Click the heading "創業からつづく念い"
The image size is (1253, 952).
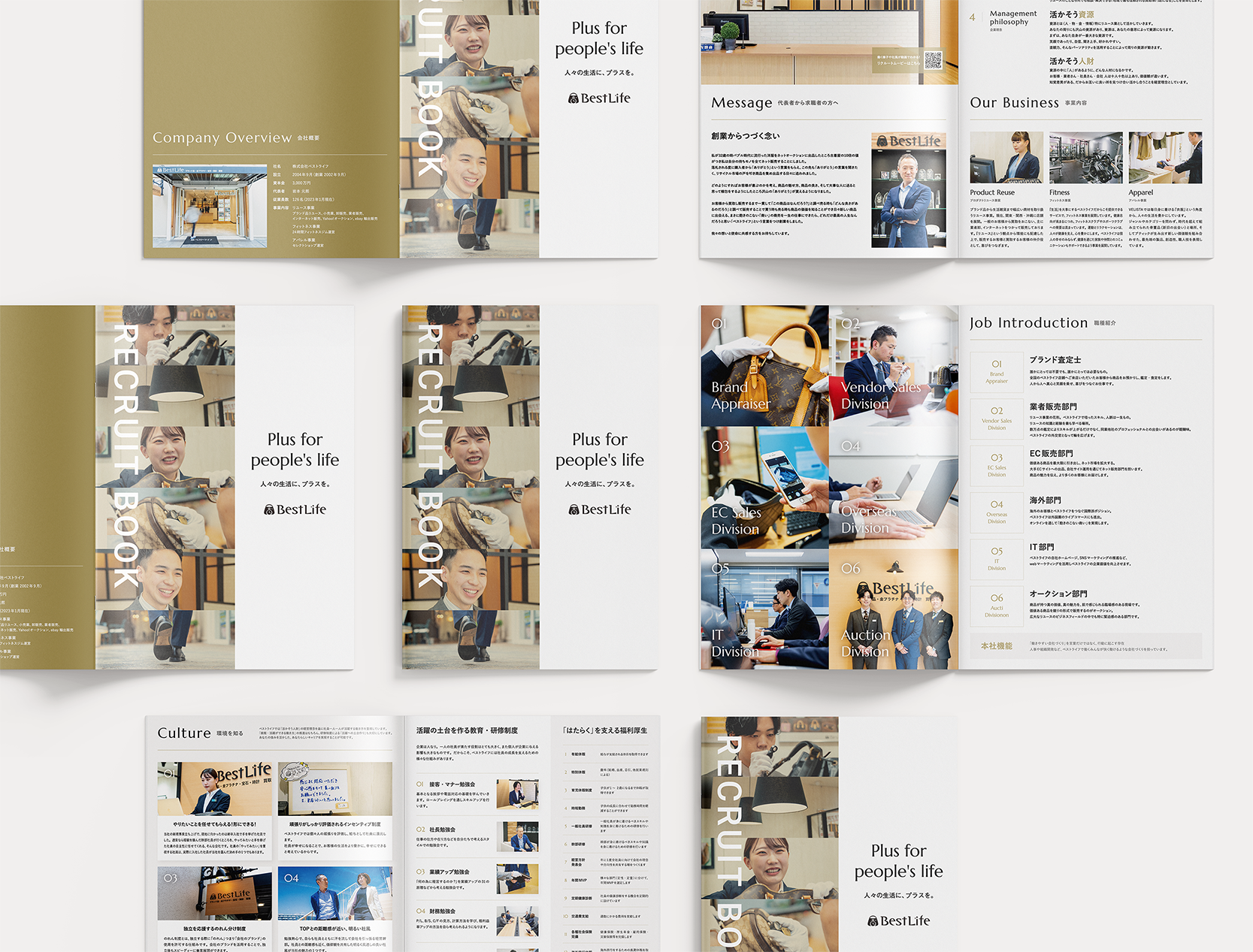pyautogui.click(x=746, y=136)
